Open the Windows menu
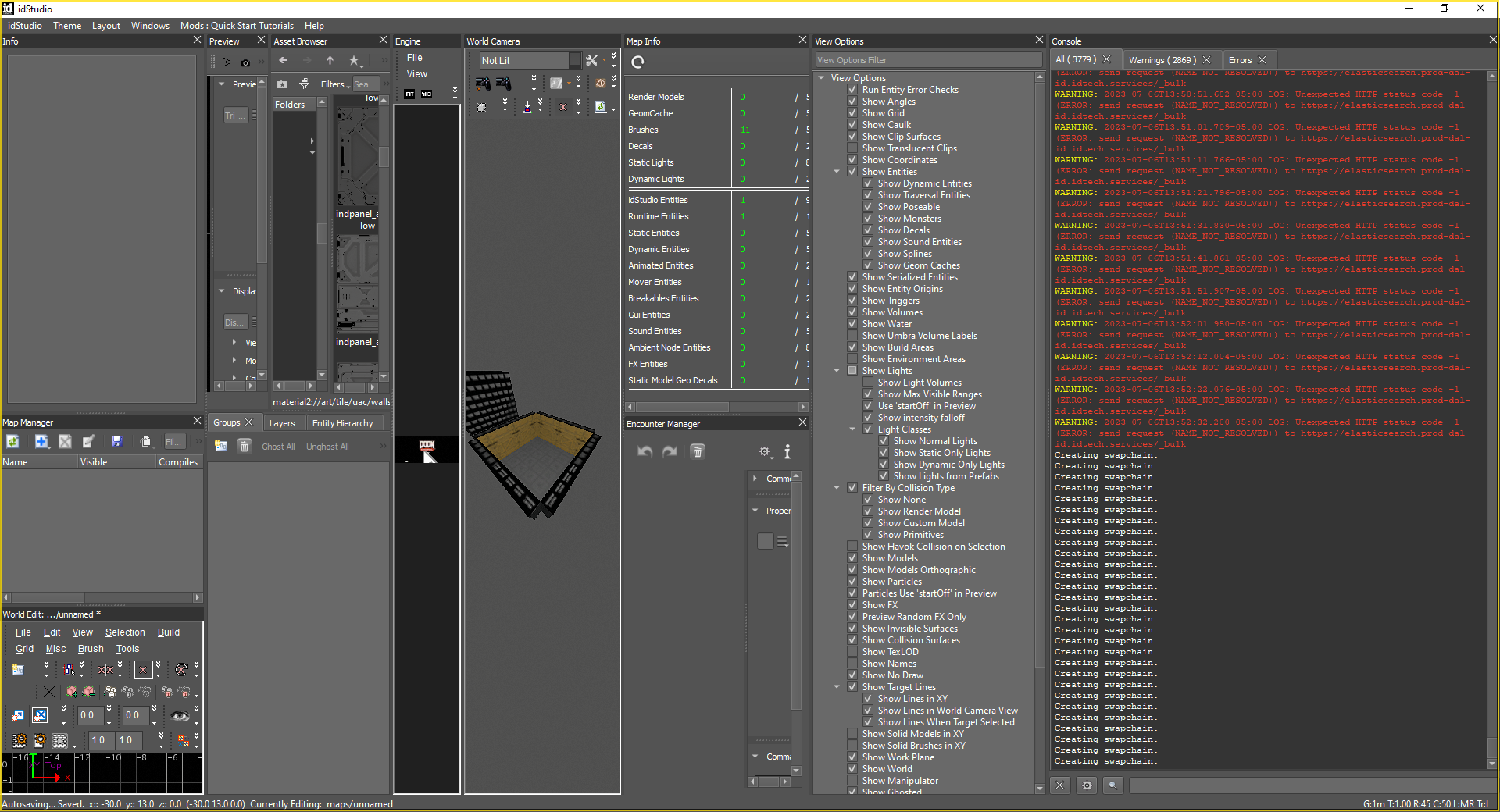The image size is (1500, 812). tap(150, 26)
